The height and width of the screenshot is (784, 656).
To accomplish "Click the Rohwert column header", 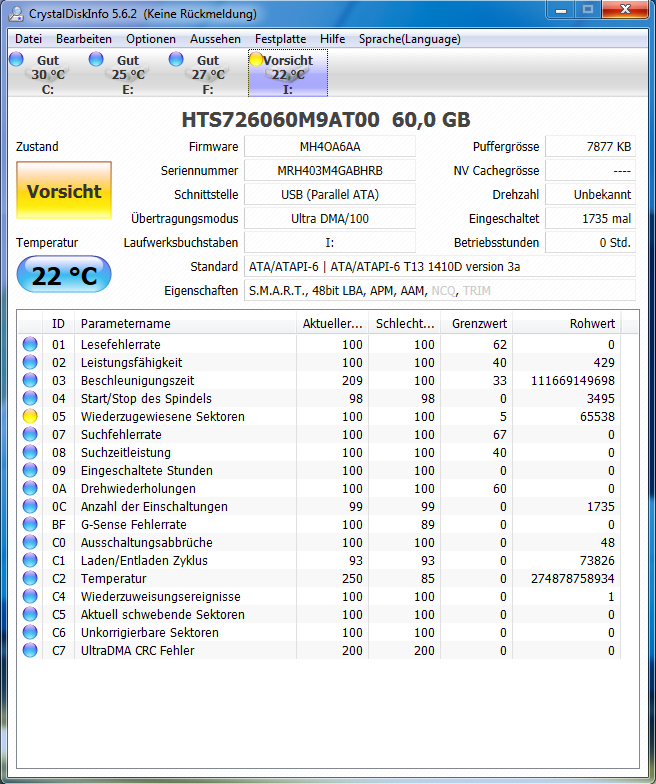I will tap(567, 324).
